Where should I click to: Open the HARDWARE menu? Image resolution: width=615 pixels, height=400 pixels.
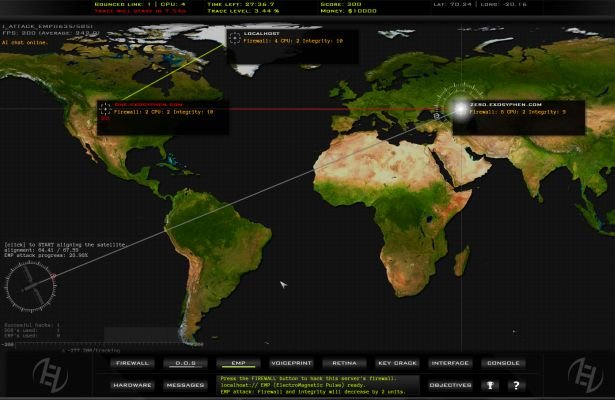pyautogui.click(x=133, y=385)
